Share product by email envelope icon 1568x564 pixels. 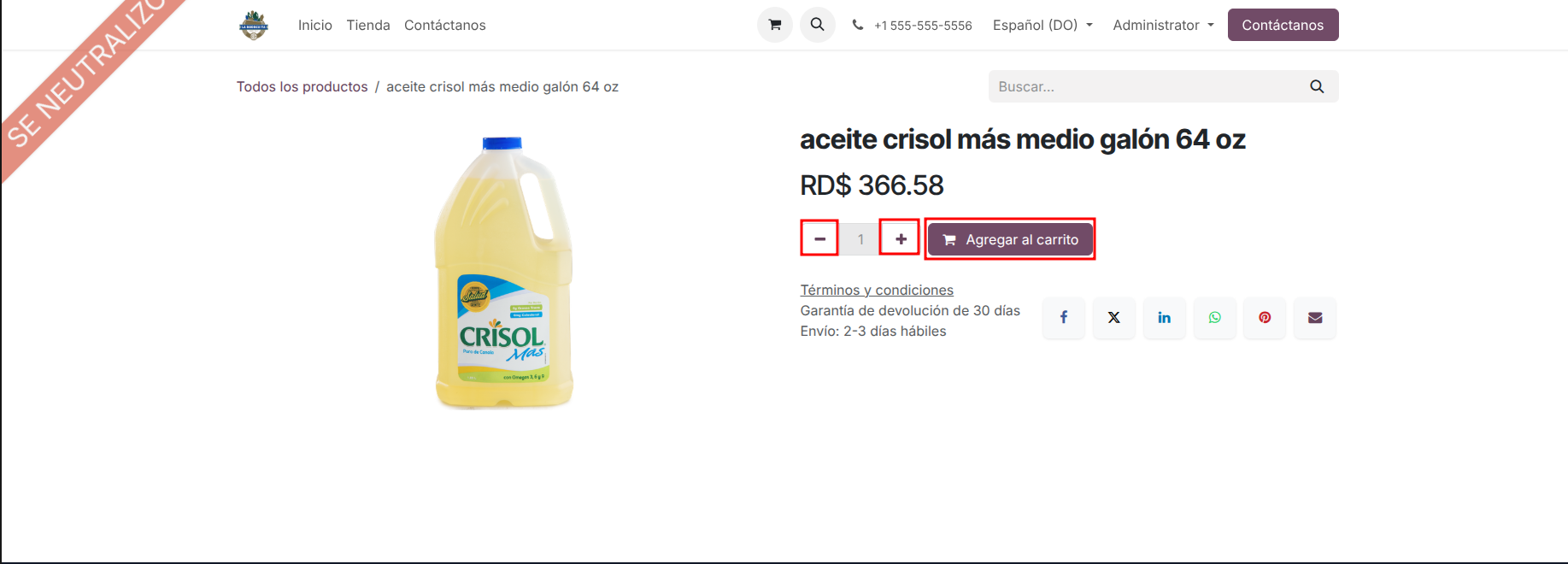pyautogui.click(x=1315, y=318)
